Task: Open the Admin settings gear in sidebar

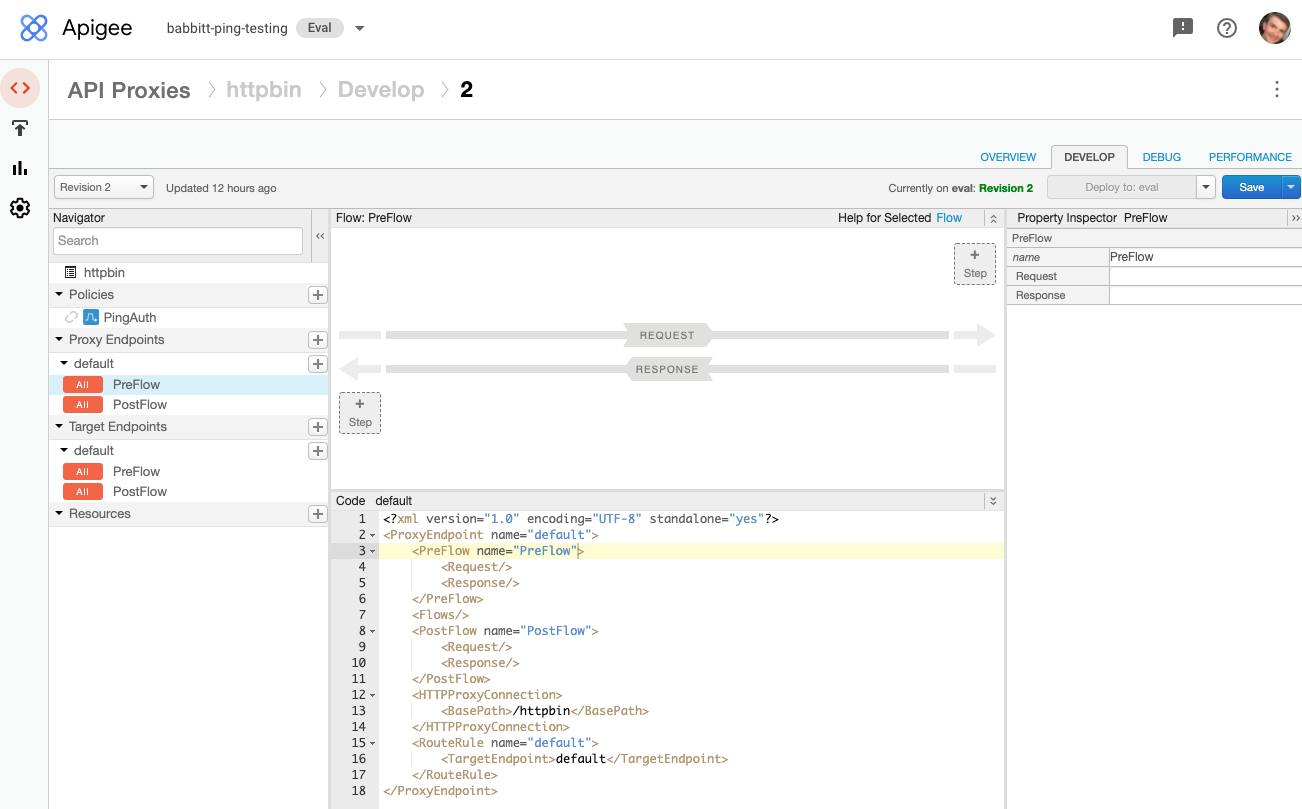Action: click(x=20, y=208)
